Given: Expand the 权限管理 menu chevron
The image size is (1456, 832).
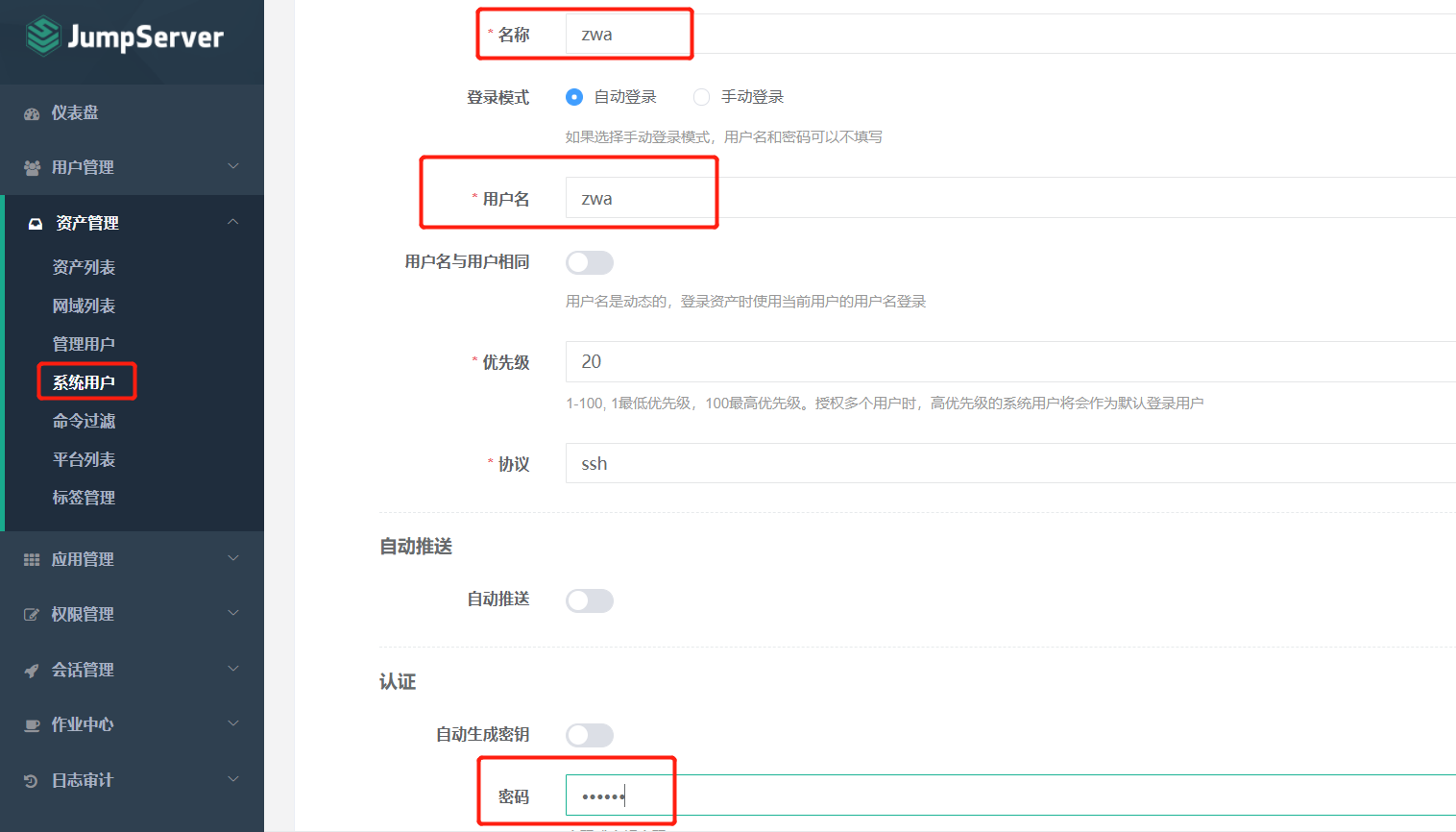Looking at the screenshot, I should [233, 613].
